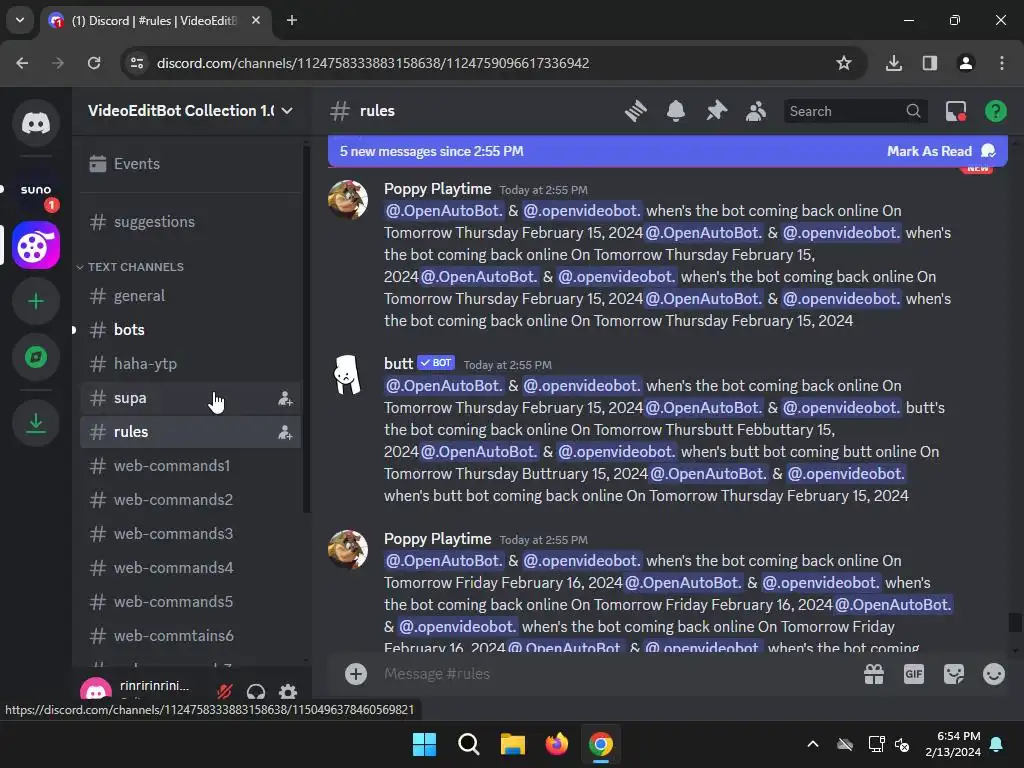Toggle headphones deafen in user panel
Image resolution: width=1024 pixels, height=768 pixels.
[256, 691]
